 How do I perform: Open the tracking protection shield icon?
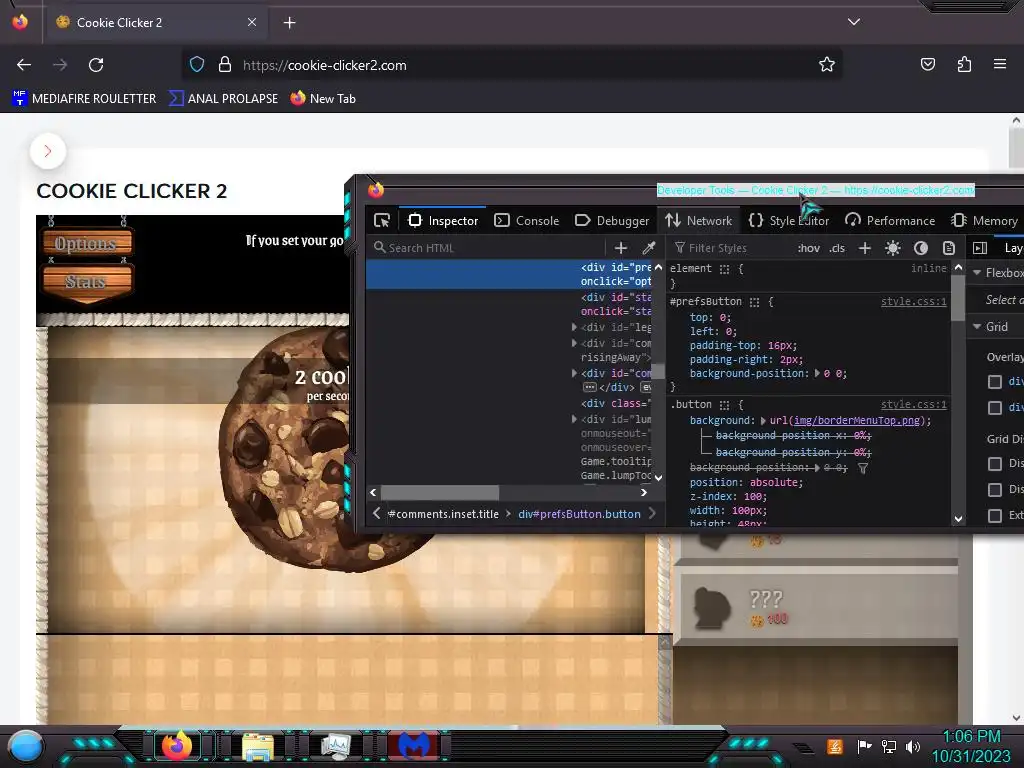pos(197,65)
